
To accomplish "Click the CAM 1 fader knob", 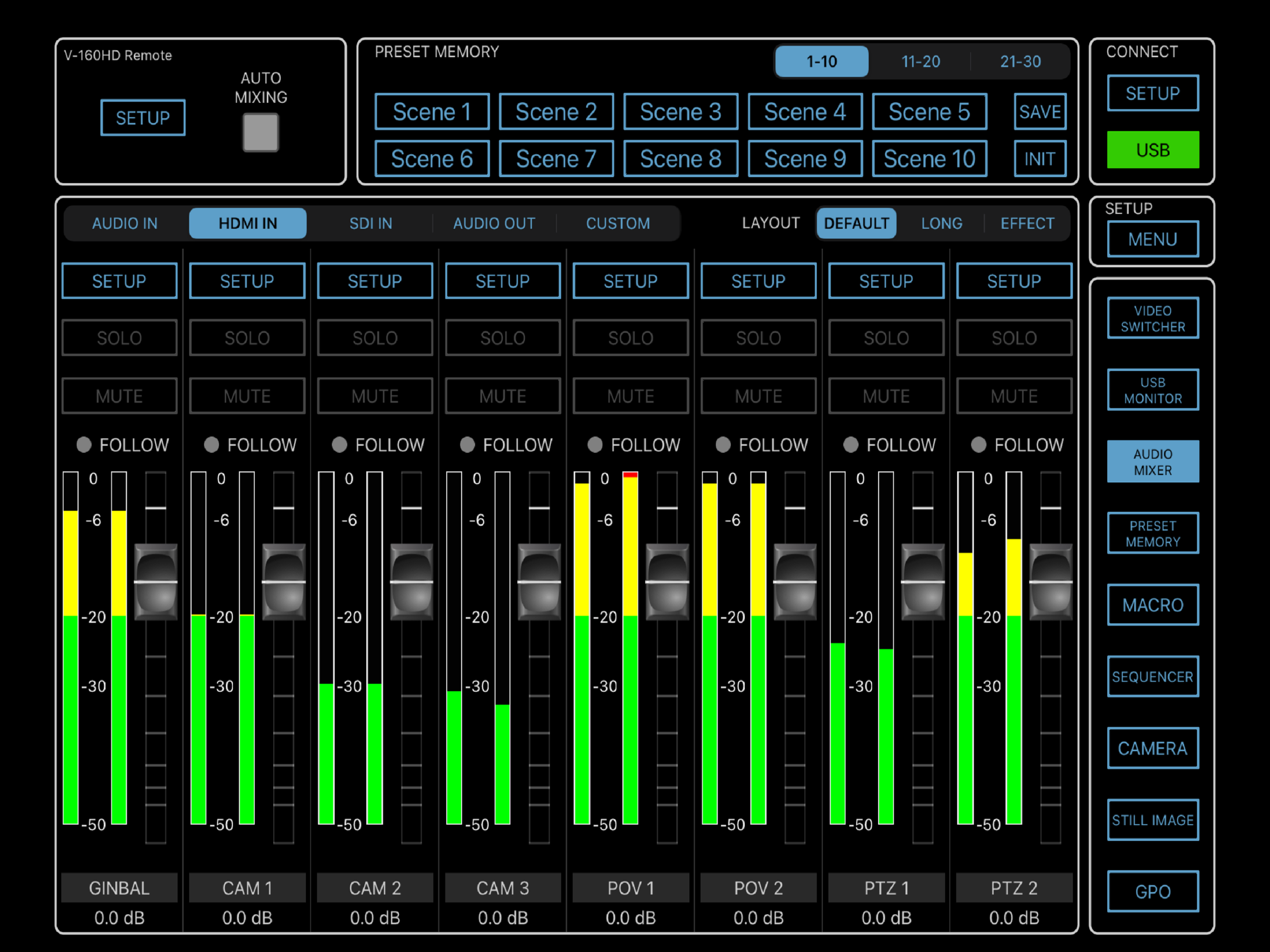I will pos(284,582).
